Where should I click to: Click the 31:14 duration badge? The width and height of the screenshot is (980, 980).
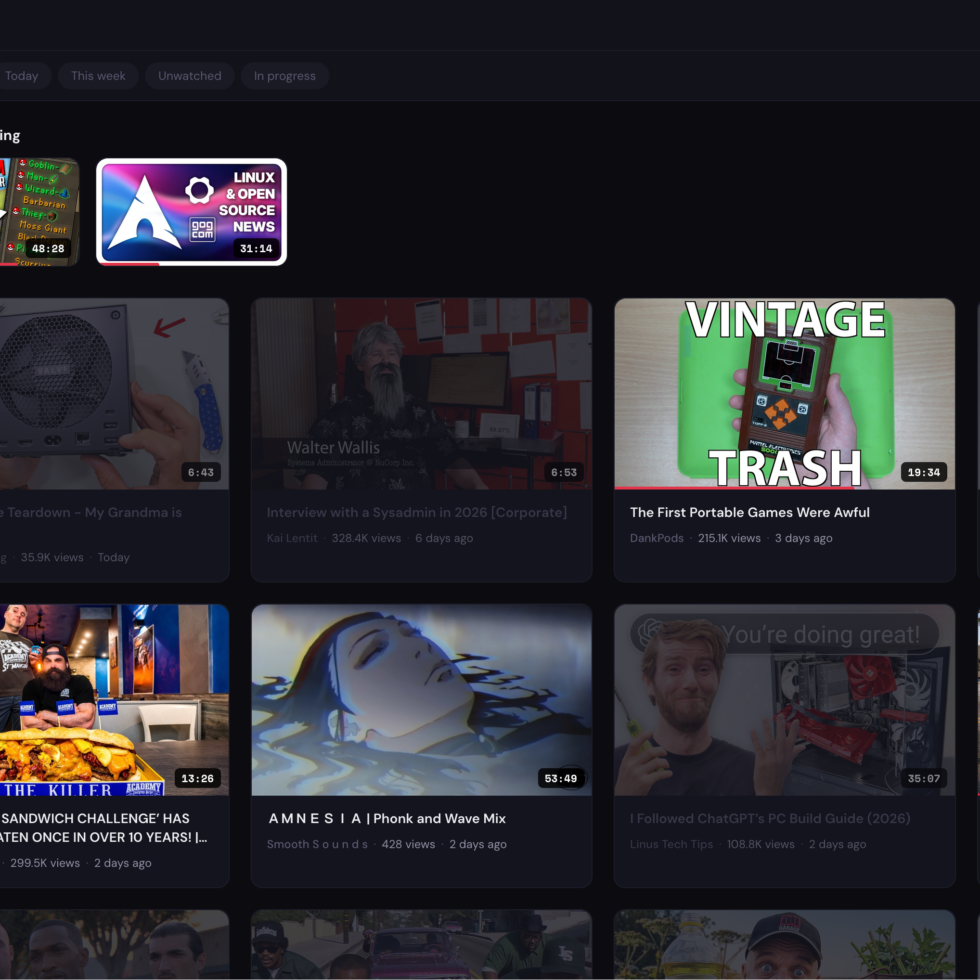(x=256, y=249)
